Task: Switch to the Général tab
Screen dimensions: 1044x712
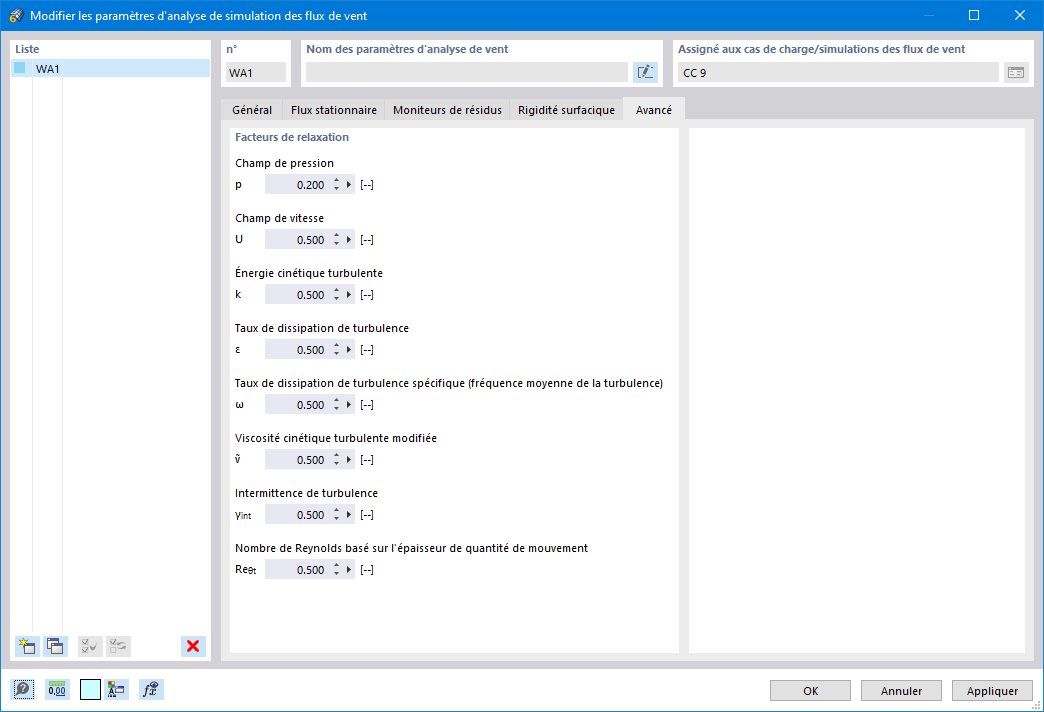Action: 252,110
